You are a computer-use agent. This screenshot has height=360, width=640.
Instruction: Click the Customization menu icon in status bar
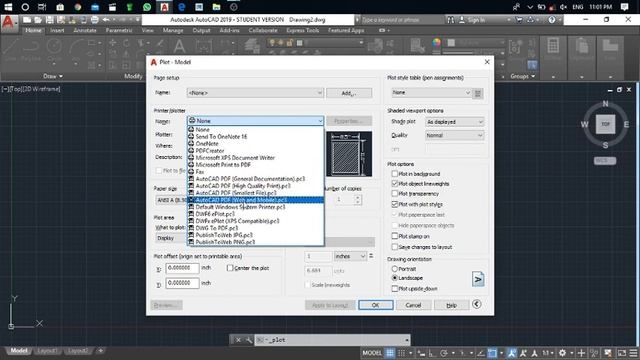point(633,353)
